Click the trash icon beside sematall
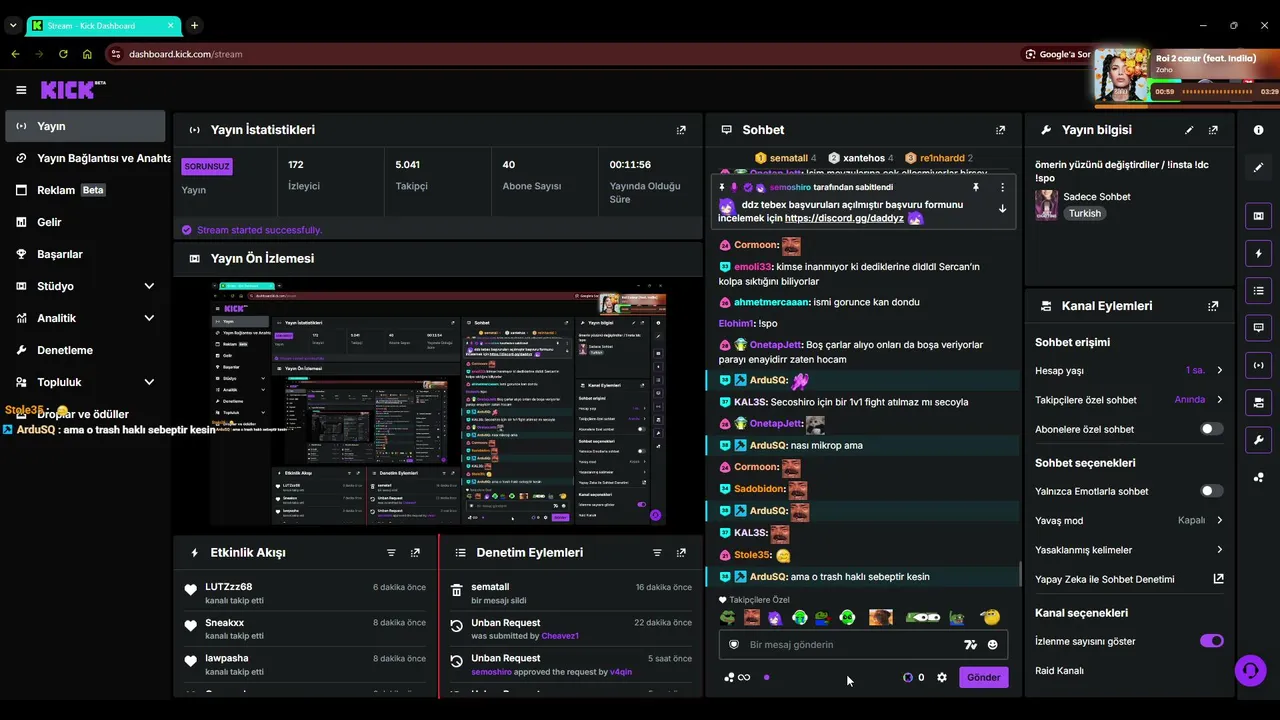 coord(456,590)
